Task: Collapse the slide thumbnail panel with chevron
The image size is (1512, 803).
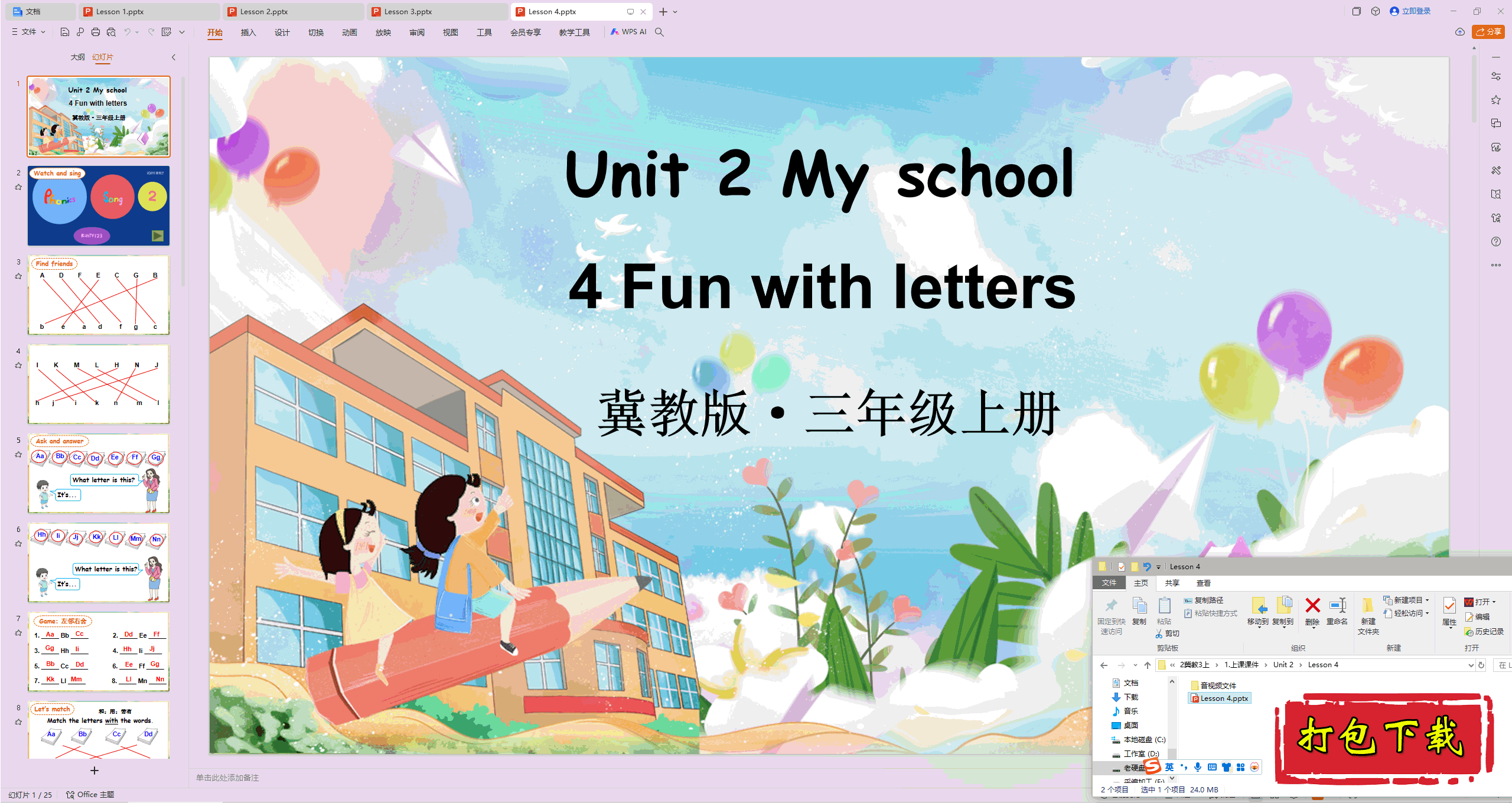Action: coord(174,57)
